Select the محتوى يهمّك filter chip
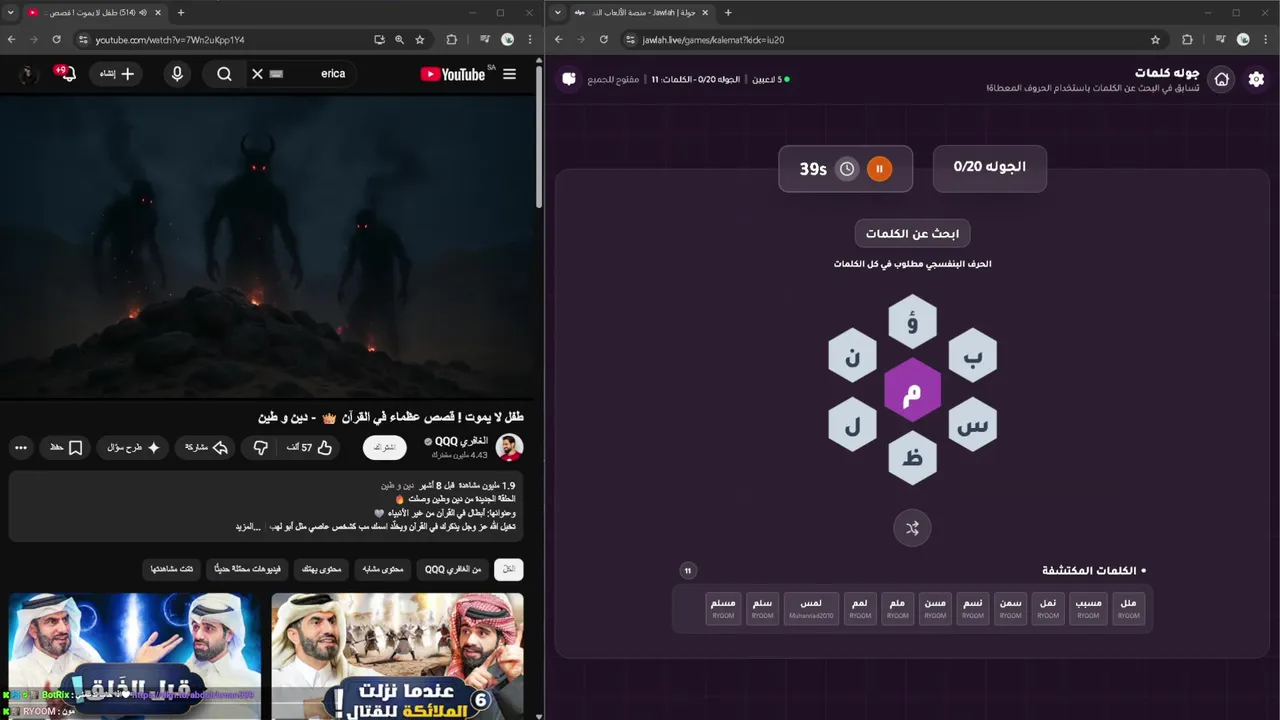Image resolution: width=1280 pixels, height=720 pixels. click(321, 569)
